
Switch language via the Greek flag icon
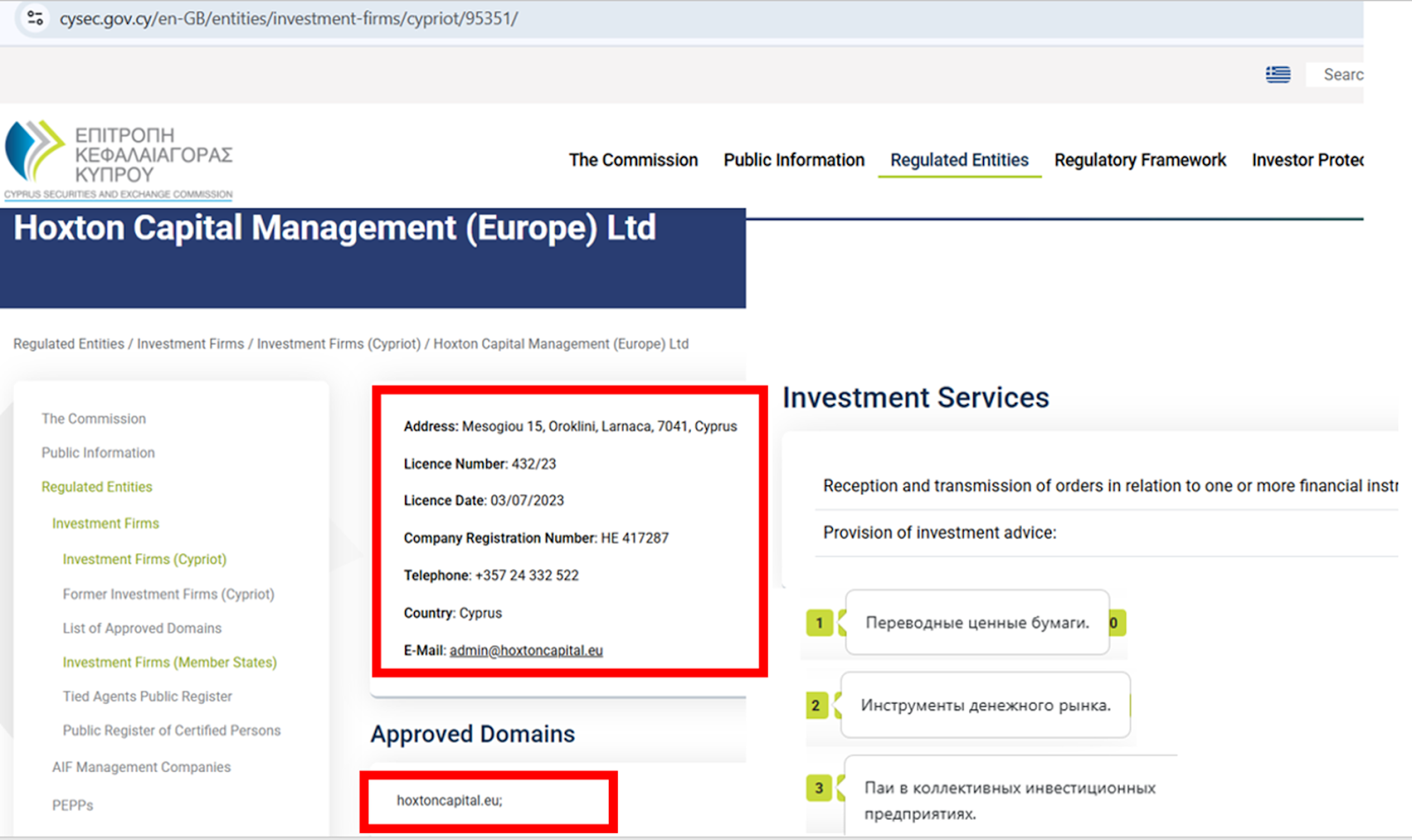1278,75
